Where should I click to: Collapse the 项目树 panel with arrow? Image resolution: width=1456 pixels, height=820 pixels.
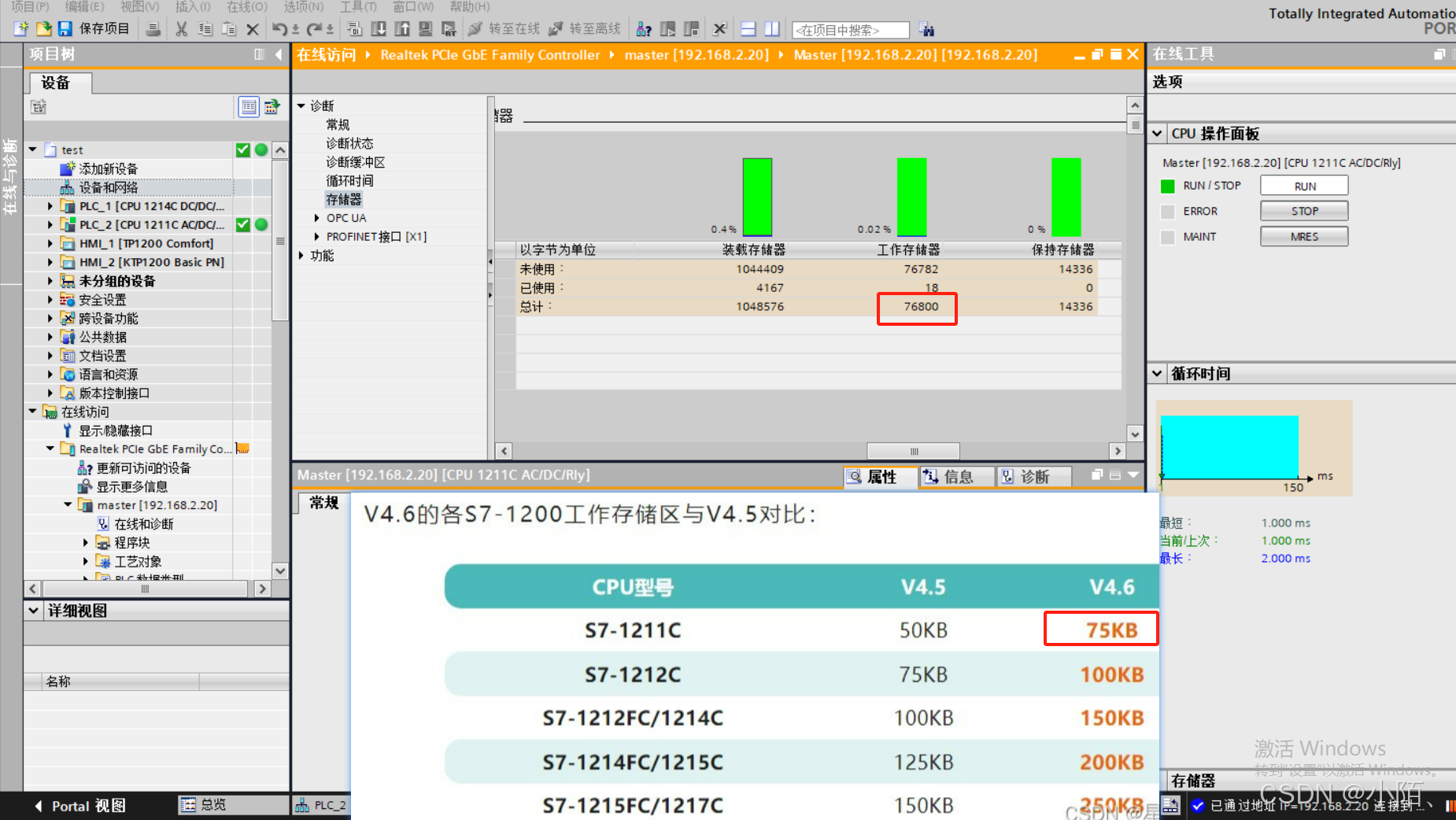coord(279,54)
